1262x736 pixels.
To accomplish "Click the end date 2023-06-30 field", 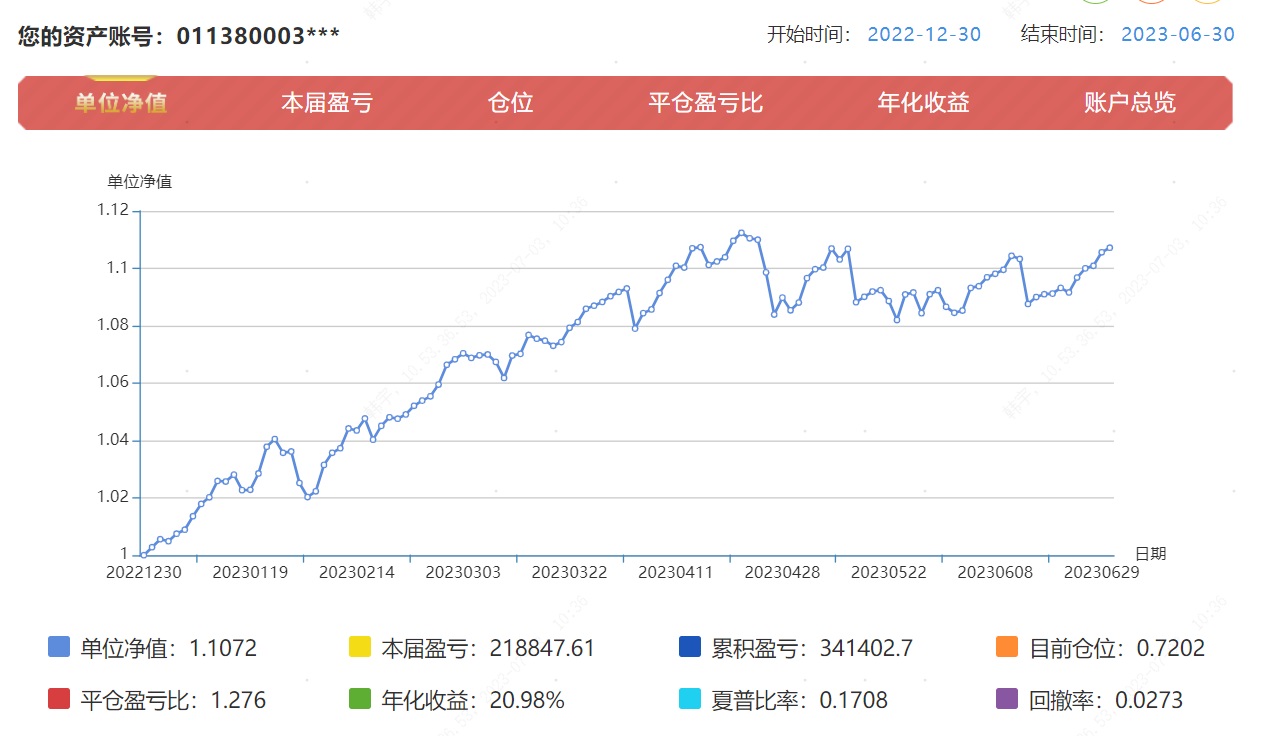I will (x=1177, y=34).
